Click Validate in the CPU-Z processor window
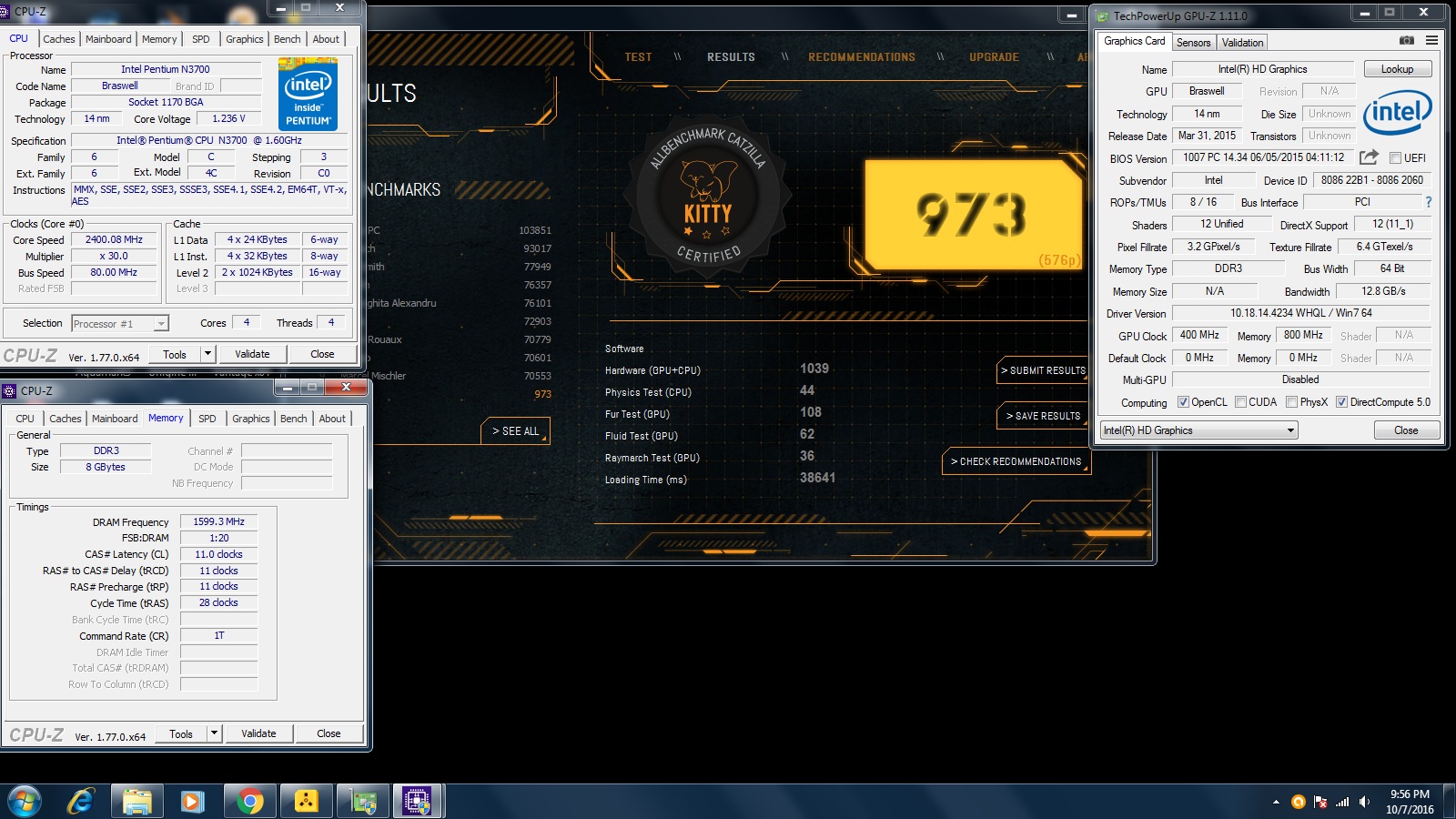 [252, 354]
